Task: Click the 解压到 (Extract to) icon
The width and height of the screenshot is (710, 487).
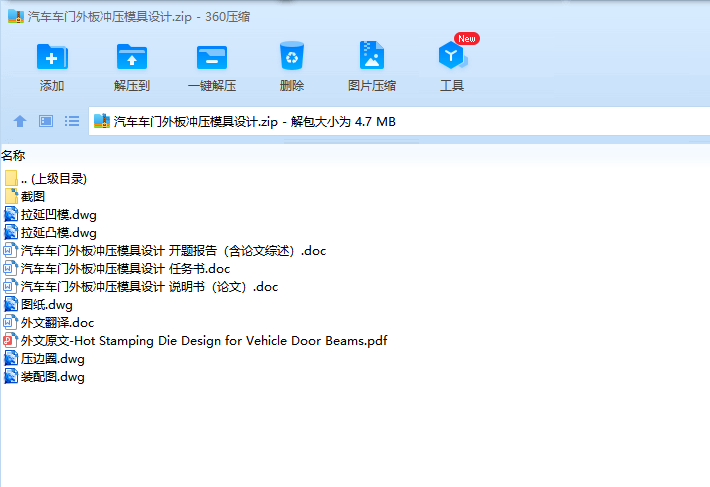Action: pos(132,57)
